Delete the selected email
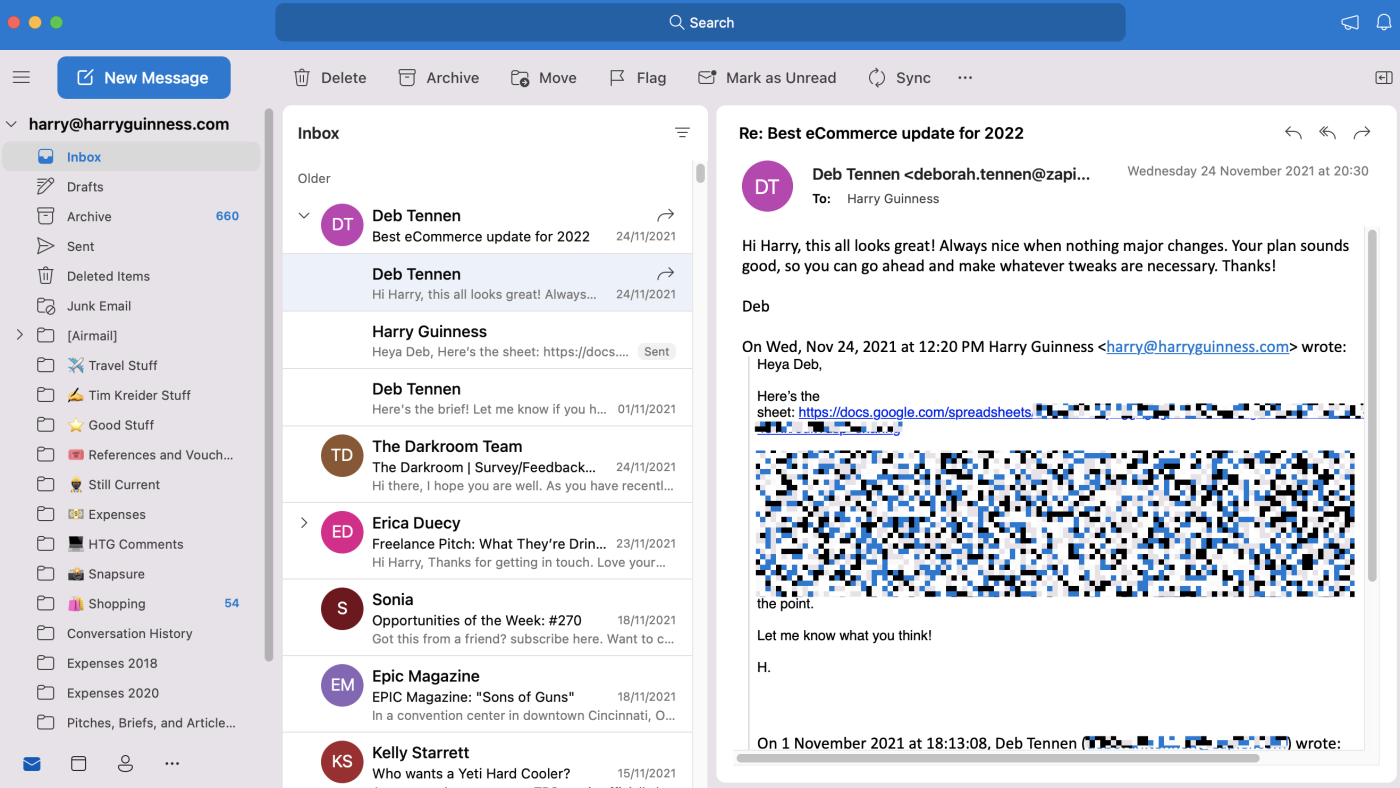Viewport: 1400px width, 788px height. click(x=330, y=77)
